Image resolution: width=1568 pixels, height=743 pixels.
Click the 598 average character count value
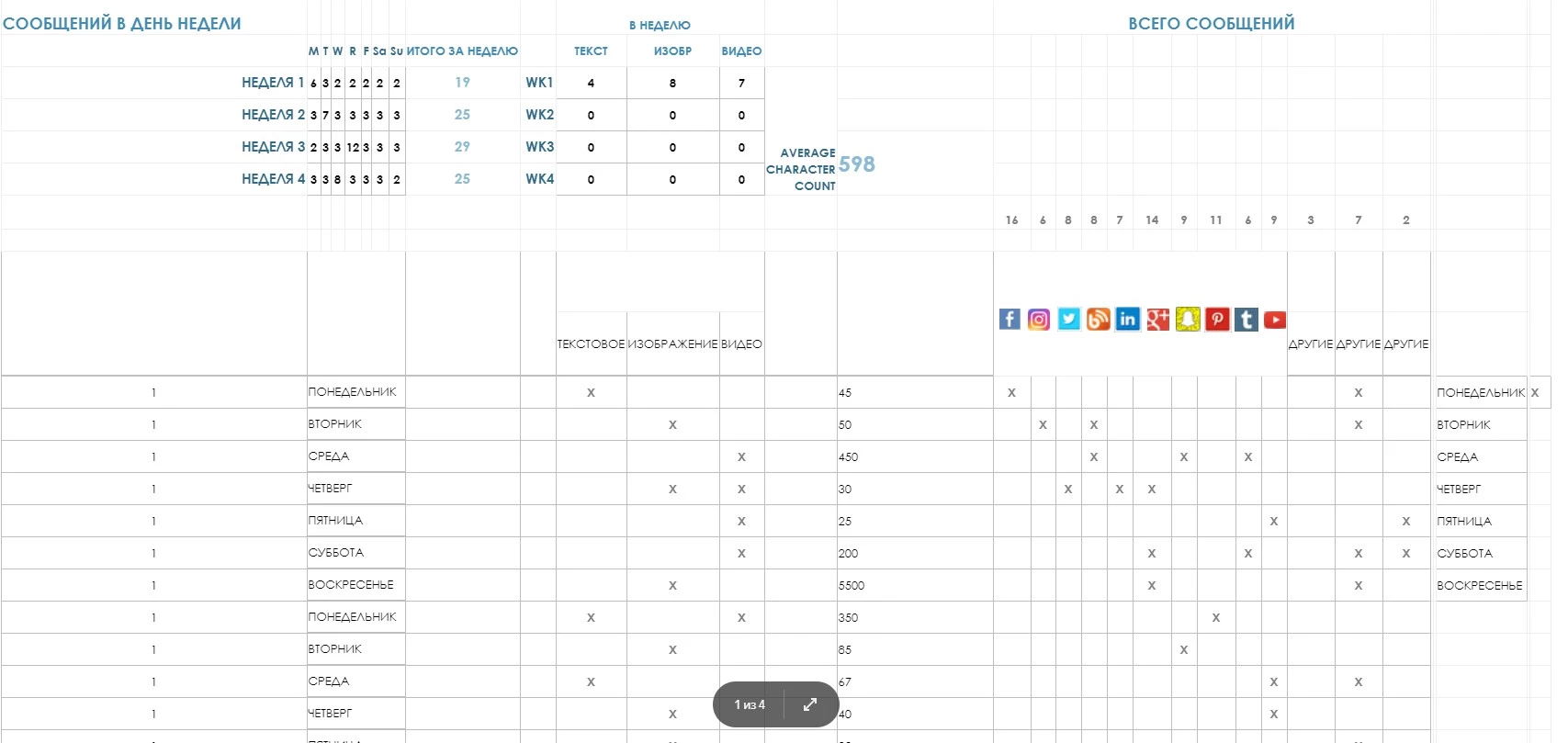(856, 164)
